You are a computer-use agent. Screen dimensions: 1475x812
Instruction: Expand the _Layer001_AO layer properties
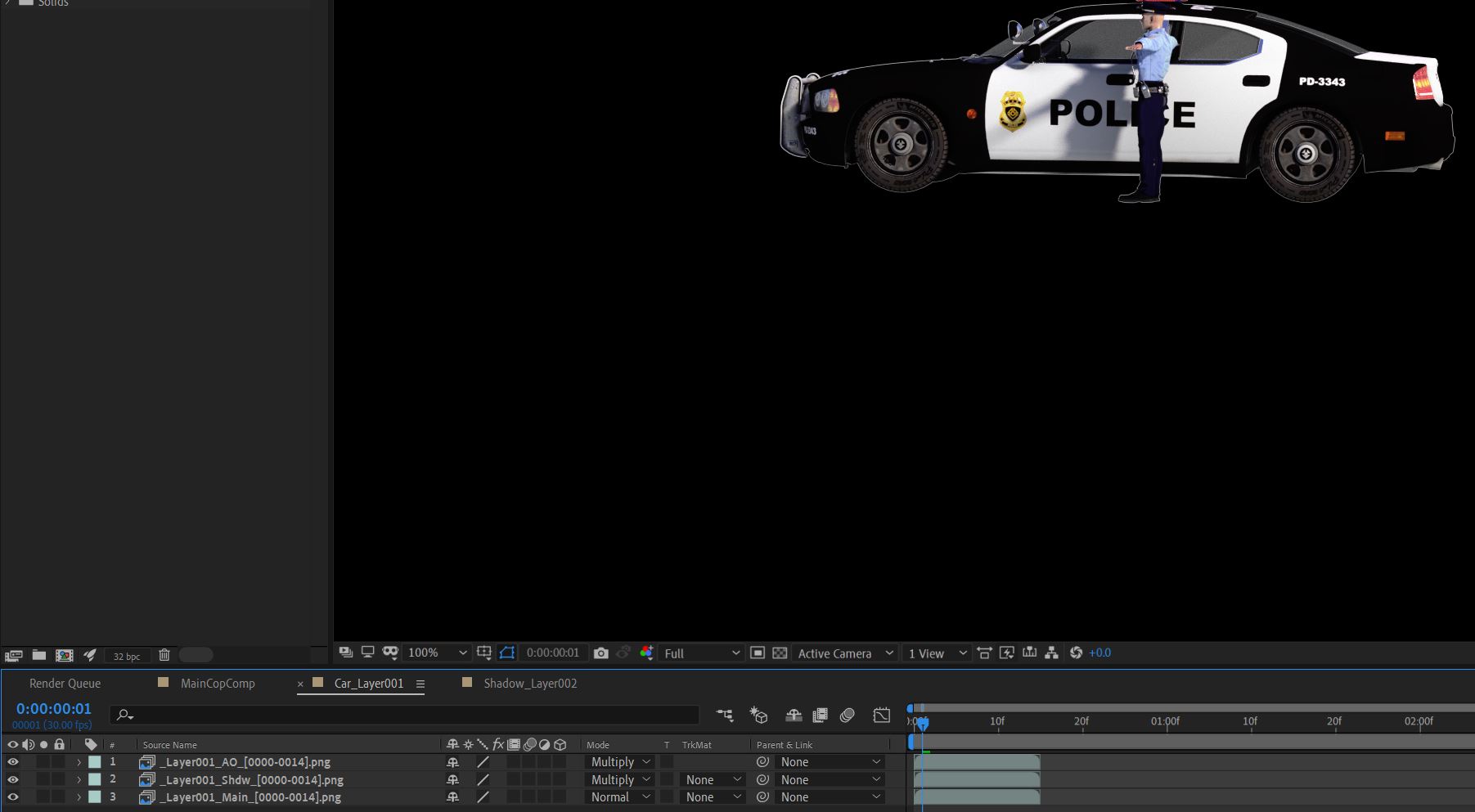click(x=79, y=762)
